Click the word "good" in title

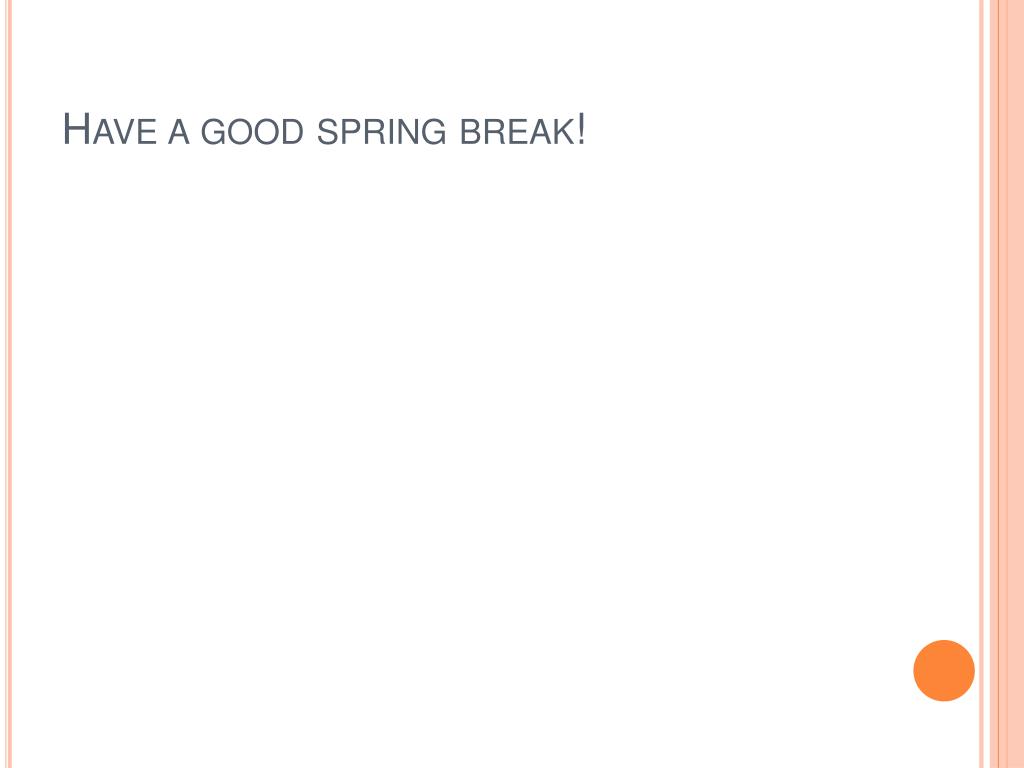[x=252, y=131]
